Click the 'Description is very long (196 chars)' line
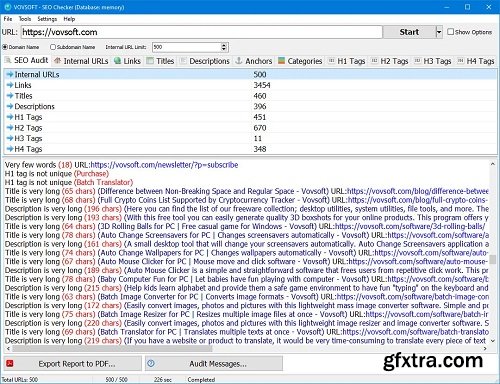 tap(247, 209)
